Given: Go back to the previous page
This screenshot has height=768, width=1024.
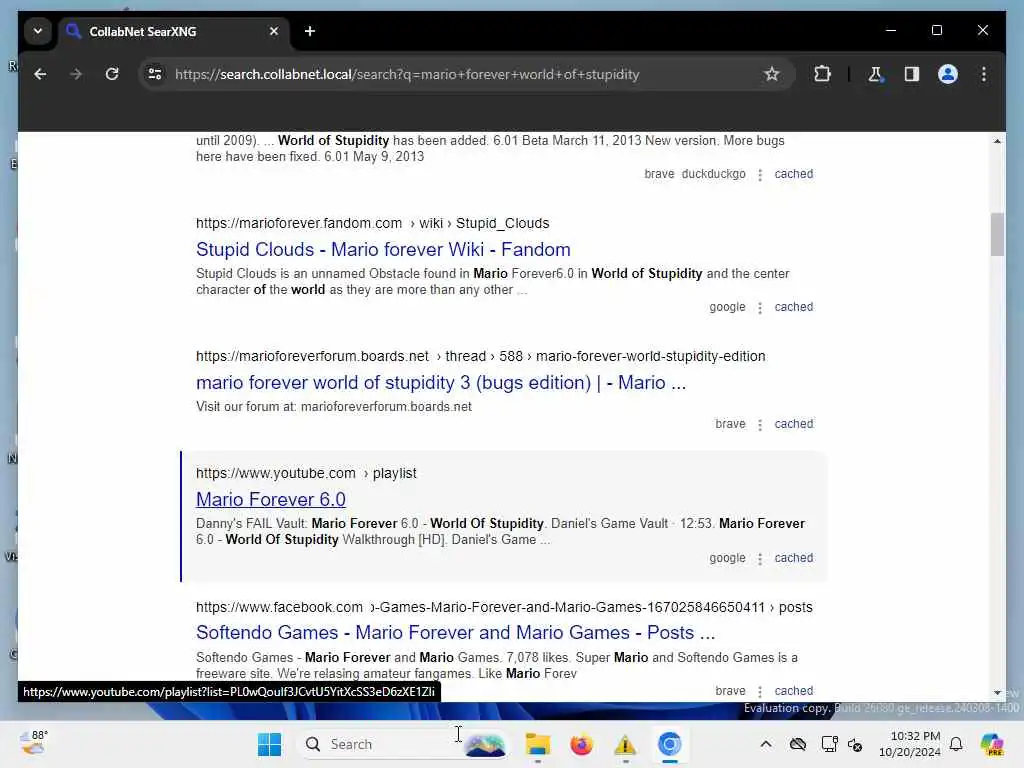Looking at the screenshot, I should (x=40, y=74).
